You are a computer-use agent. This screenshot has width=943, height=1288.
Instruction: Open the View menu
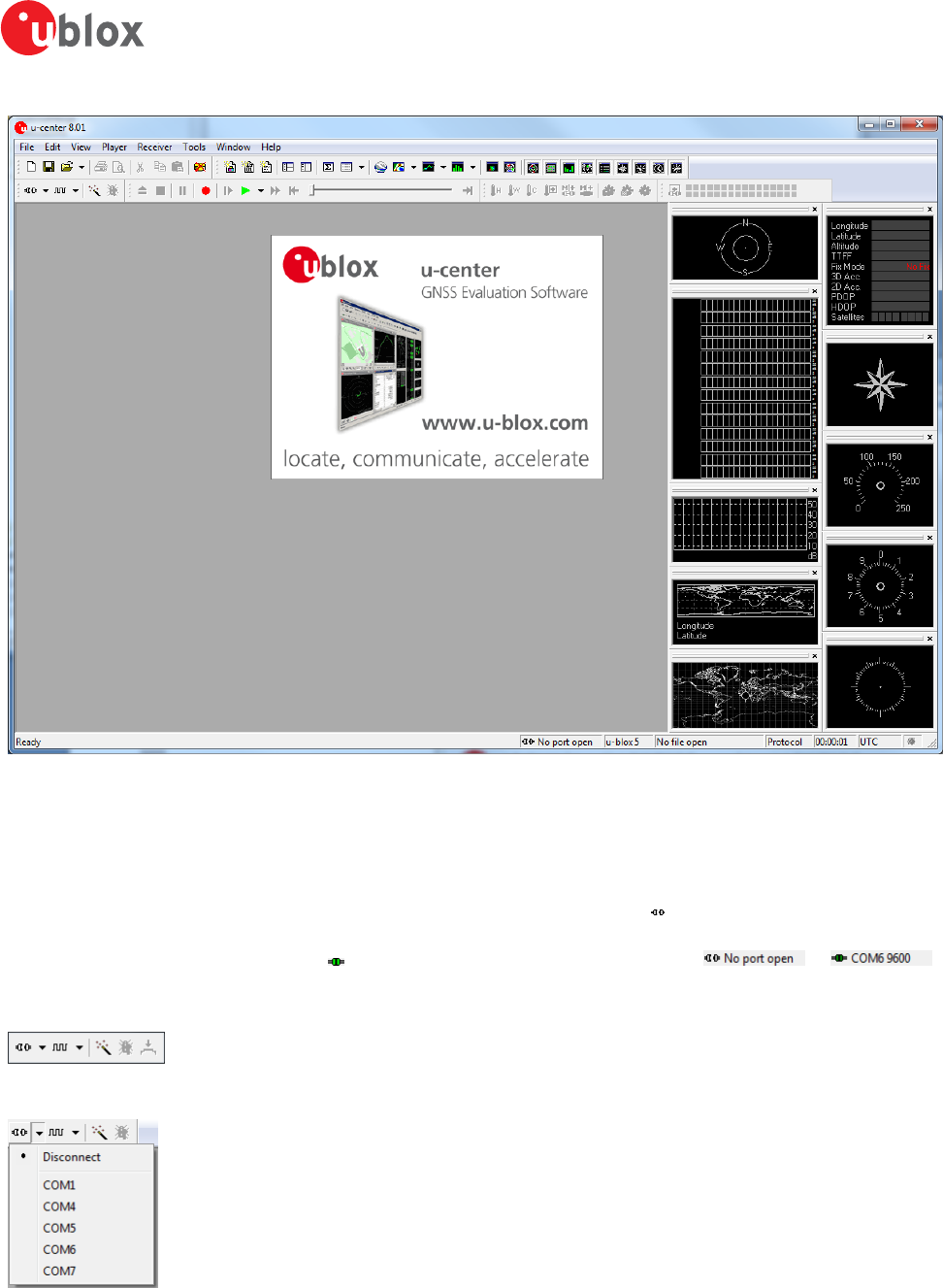pos(81,148)
